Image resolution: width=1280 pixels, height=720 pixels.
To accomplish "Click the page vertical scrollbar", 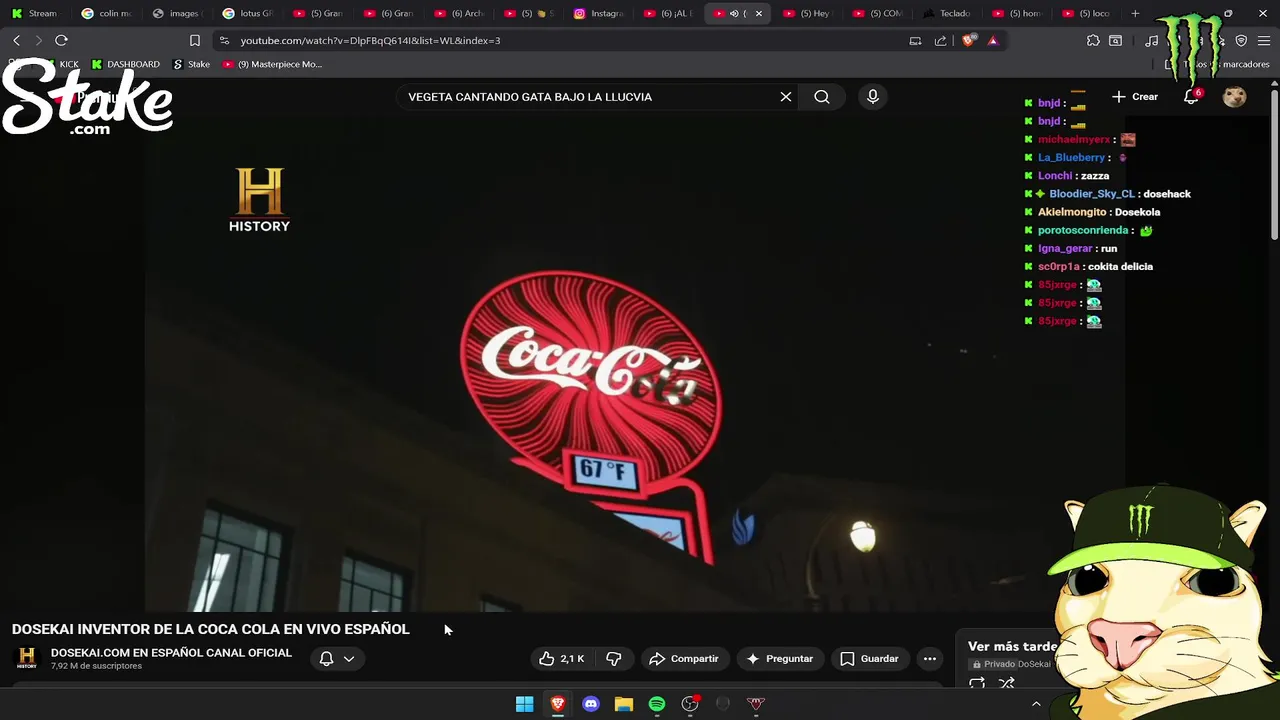I will [x=1274, y=165].
